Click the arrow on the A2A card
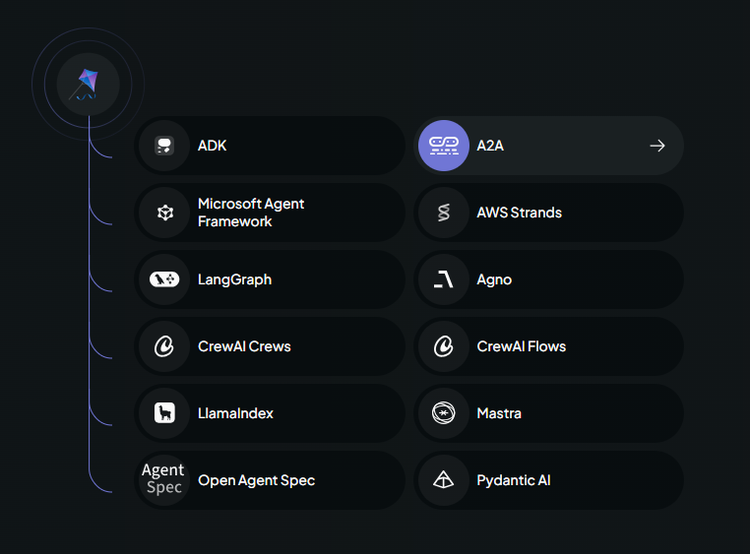Image resolution: width=750 pixels, height=554 pixels. click(x=658, y=145)
